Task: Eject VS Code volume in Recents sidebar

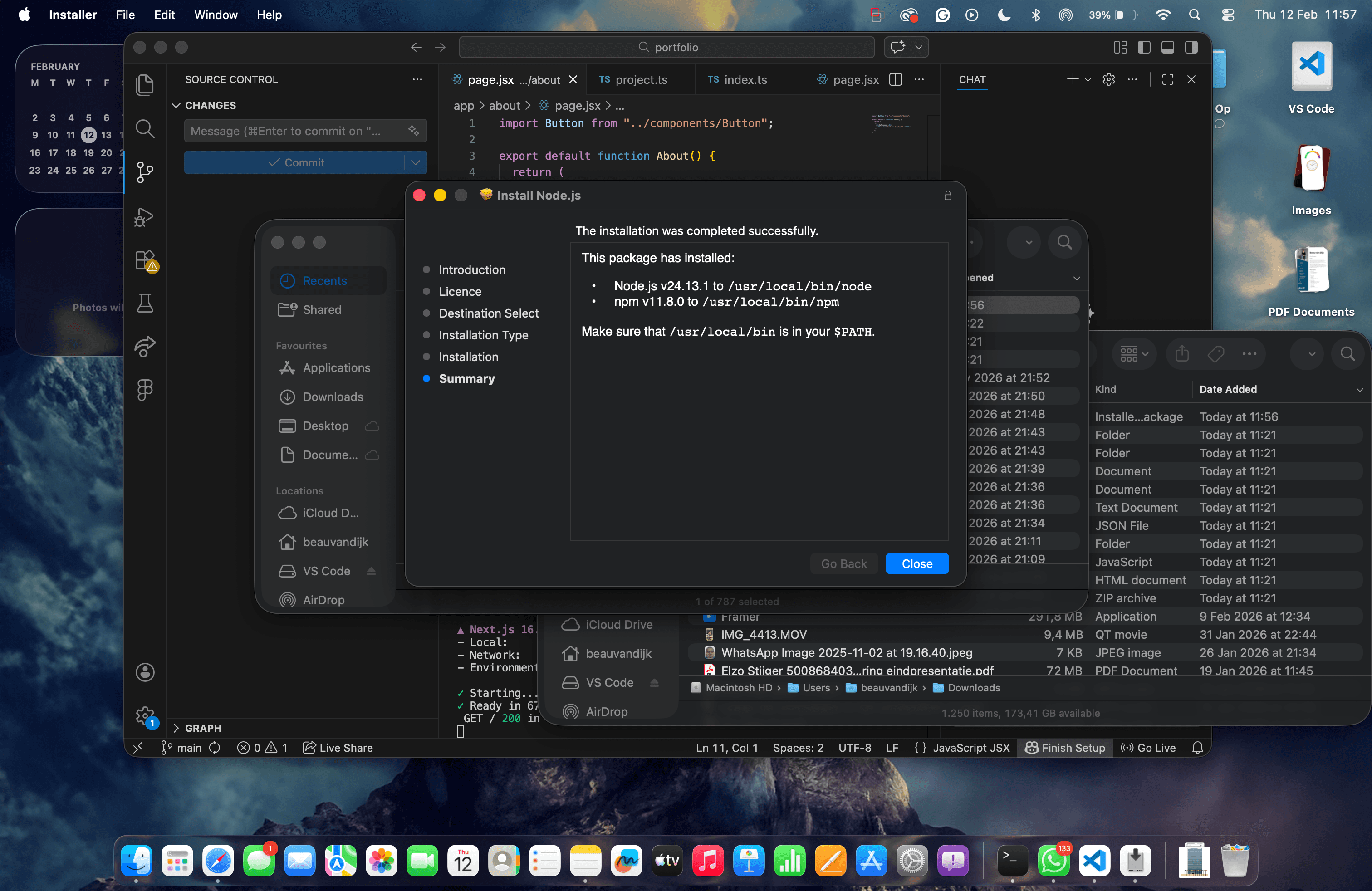Action: pyautogui.click(x=371, y=571)
